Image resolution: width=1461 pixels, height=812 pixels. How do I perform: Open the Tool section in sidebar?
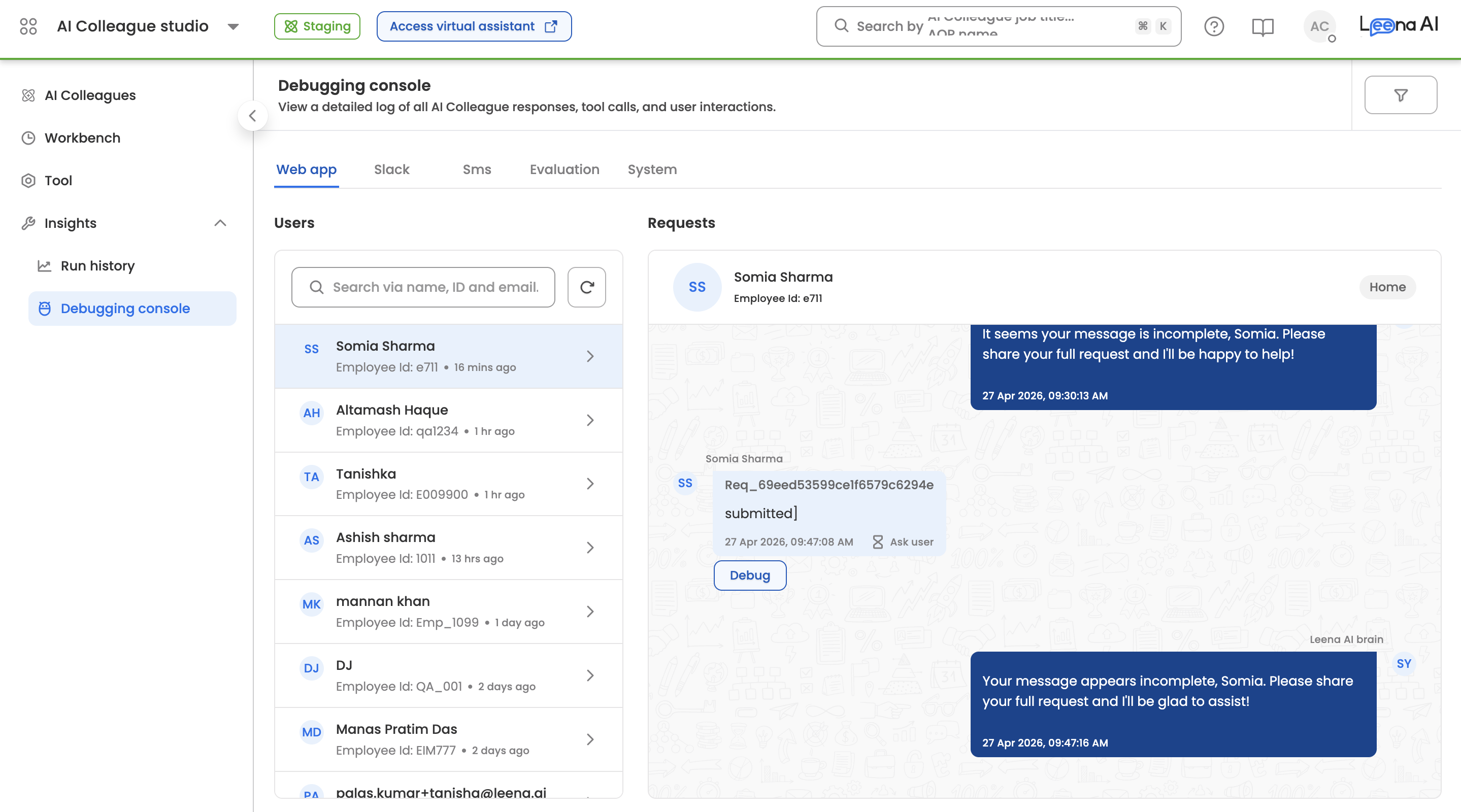coord(58,180)
